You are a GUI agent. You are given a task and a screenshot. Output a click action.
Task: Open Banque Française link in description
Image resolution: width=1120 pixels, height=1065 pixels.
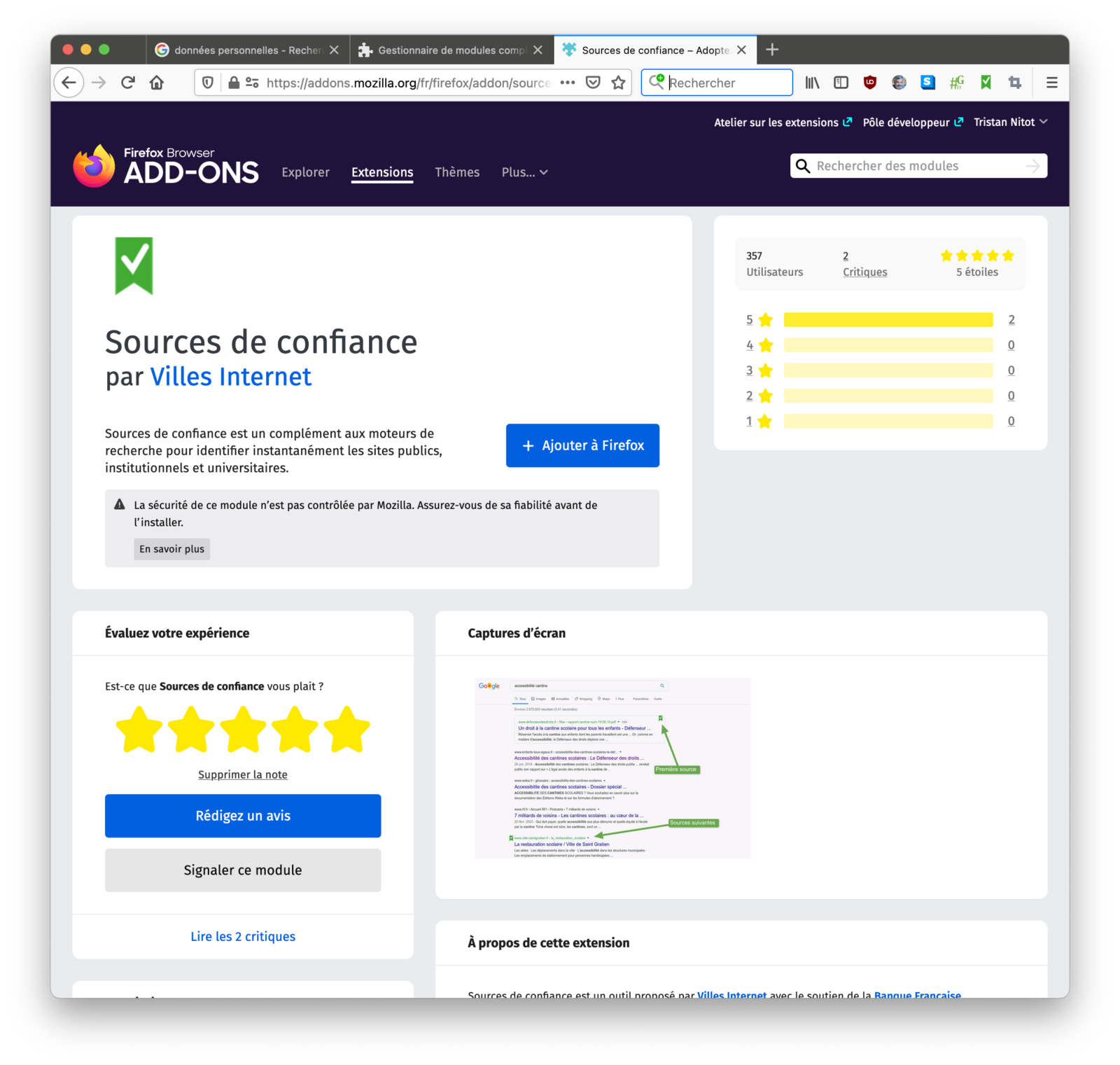pos(917,994)
